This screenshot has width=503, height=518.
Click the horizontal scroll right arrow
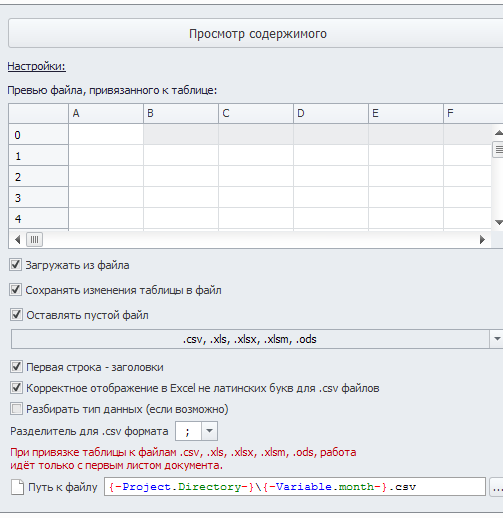click(x=482, y=239)
